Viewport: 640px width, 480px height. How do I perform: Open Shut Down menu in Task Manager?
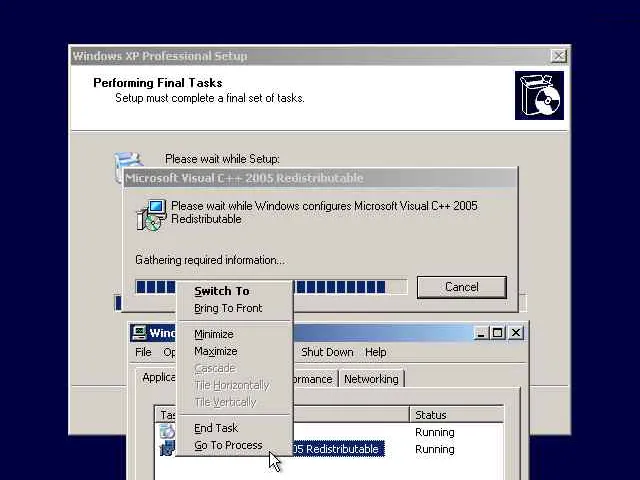pos(327,352)
